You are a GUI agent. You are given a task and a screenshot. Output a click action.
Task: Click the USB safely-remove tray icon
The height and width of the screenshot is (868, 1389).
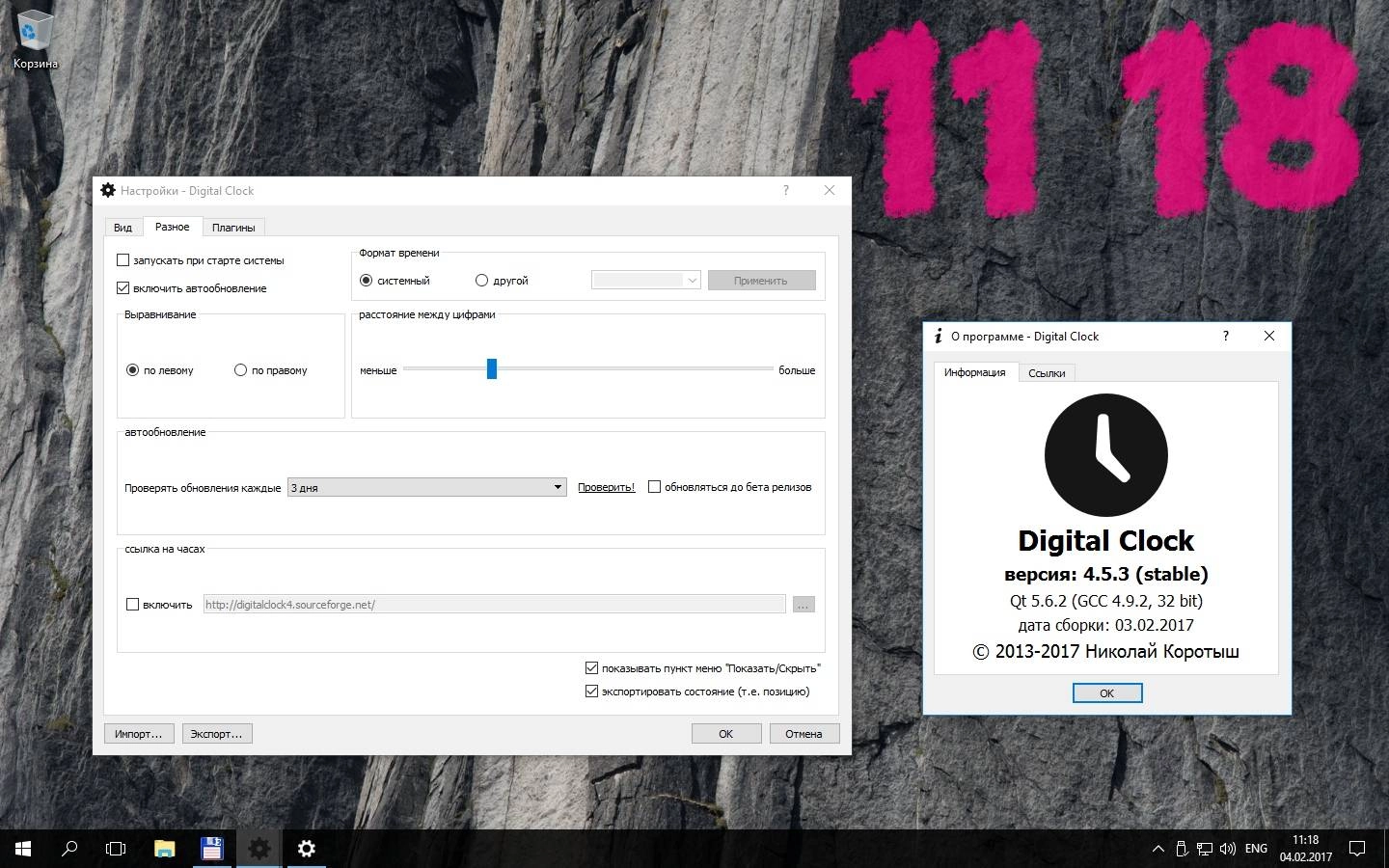click(x=1182, y=849)
